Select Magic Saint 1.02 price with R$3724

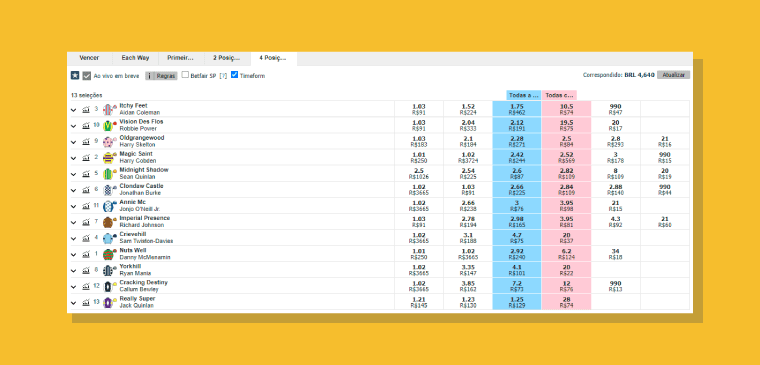click(468, 158)
